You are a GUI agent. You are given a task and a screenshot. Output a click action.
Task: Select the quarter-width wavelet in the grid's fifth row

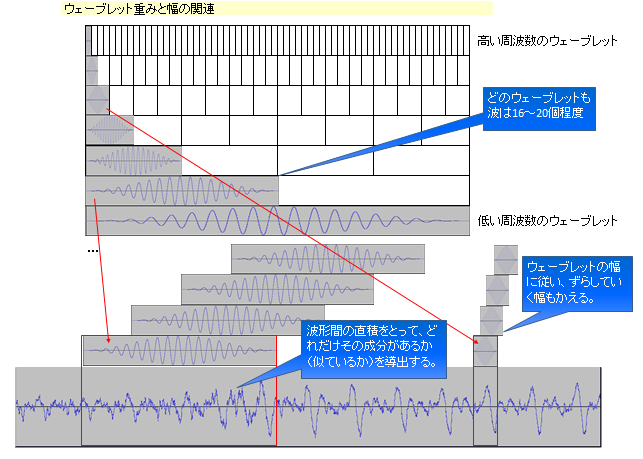134,160
